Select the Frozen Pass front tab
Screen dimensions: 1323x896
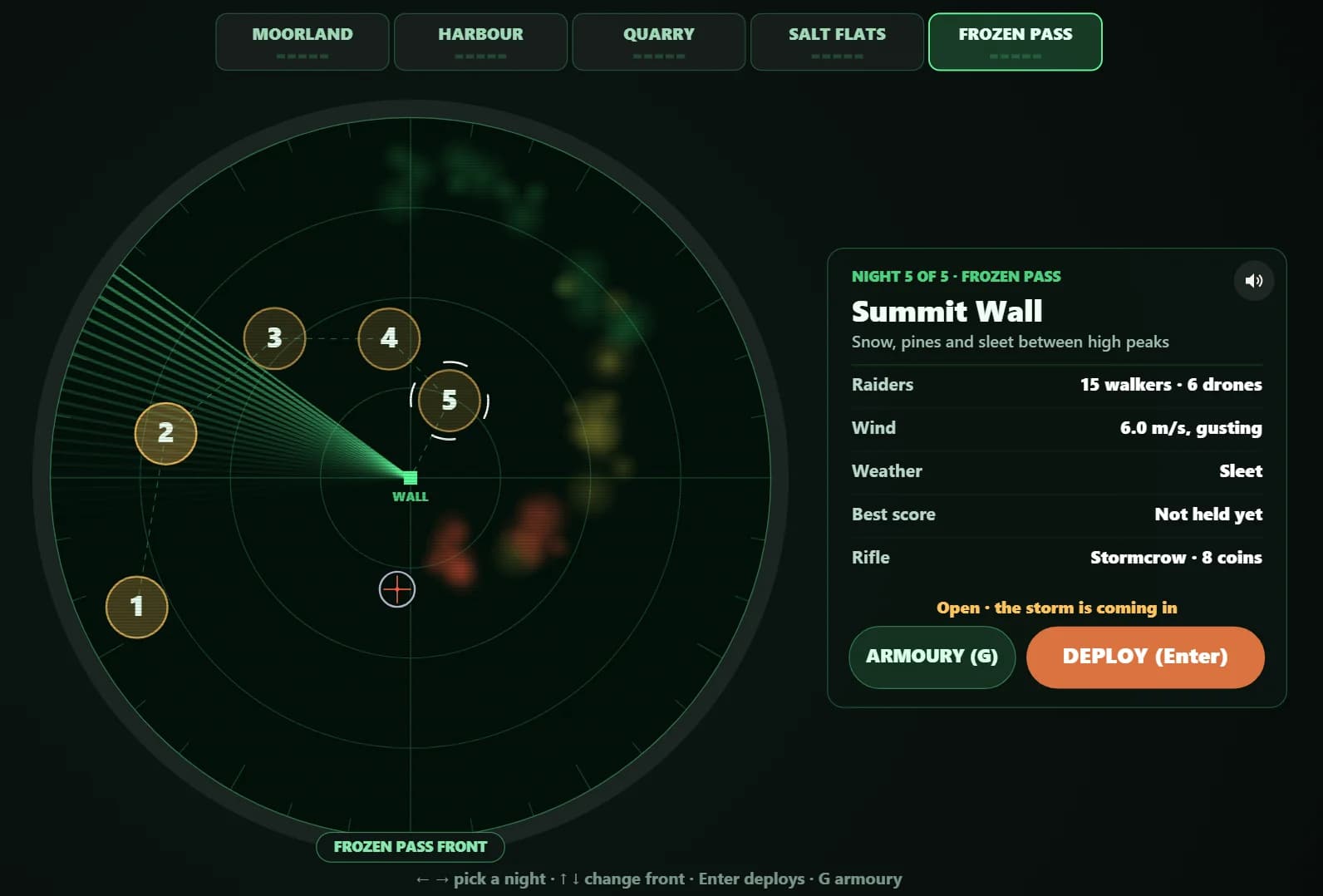[x=1016, y=42]
